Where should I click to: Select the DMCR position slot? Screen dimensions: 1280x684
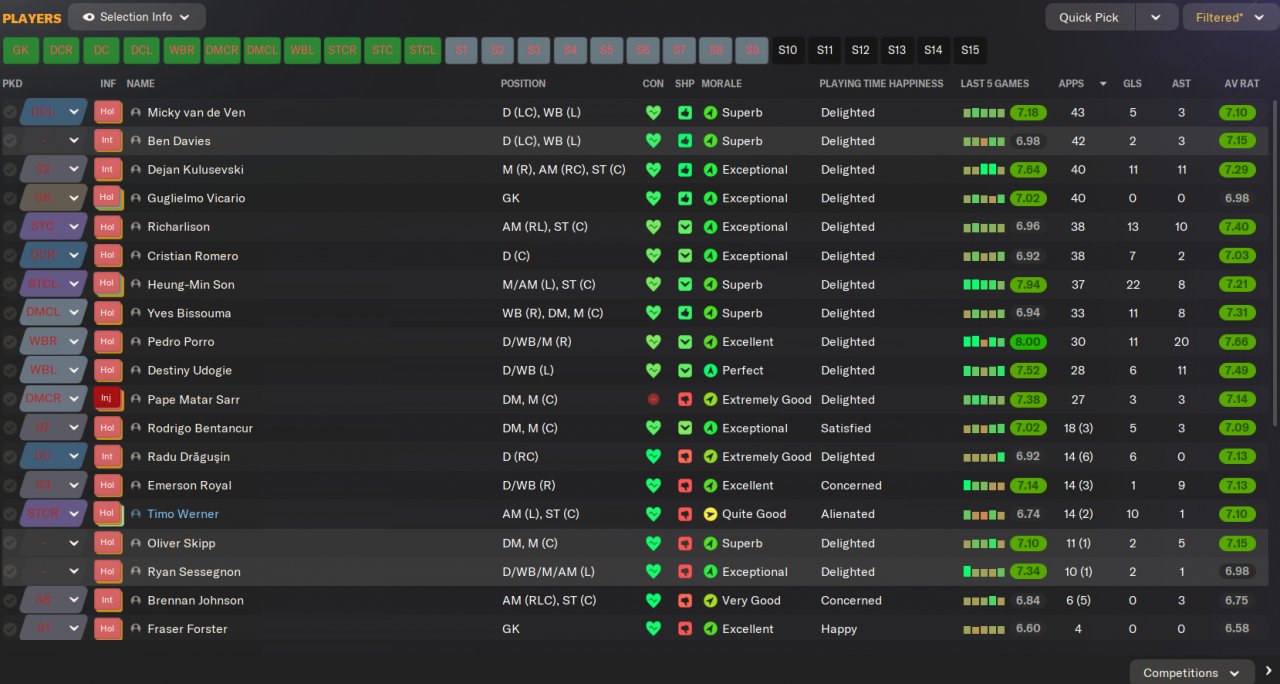222,50
